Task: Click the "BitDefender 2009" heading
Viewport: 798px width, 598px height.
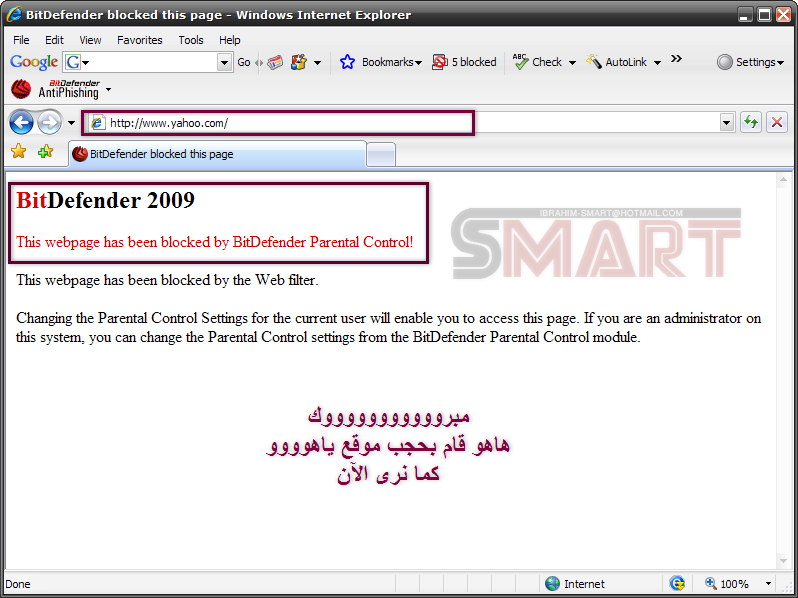Action: pos(105,200)
